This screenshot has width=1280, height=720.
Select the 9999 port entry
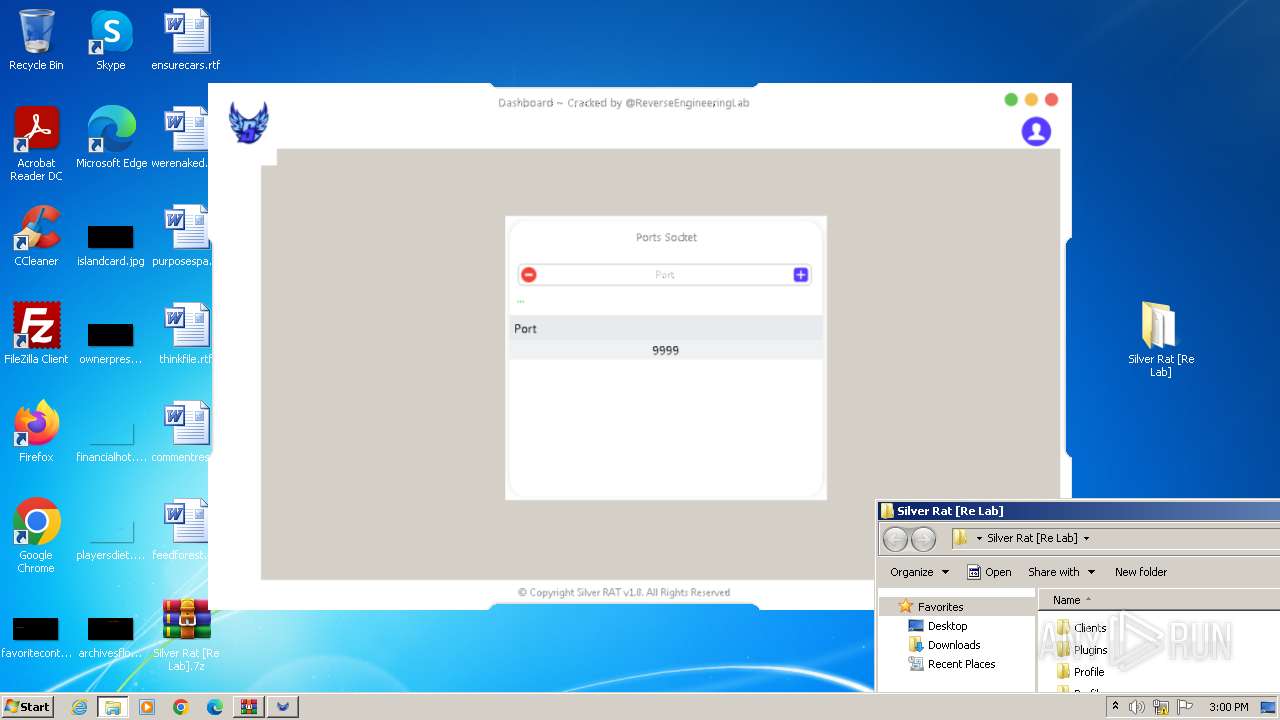click(x=665, y=350)
